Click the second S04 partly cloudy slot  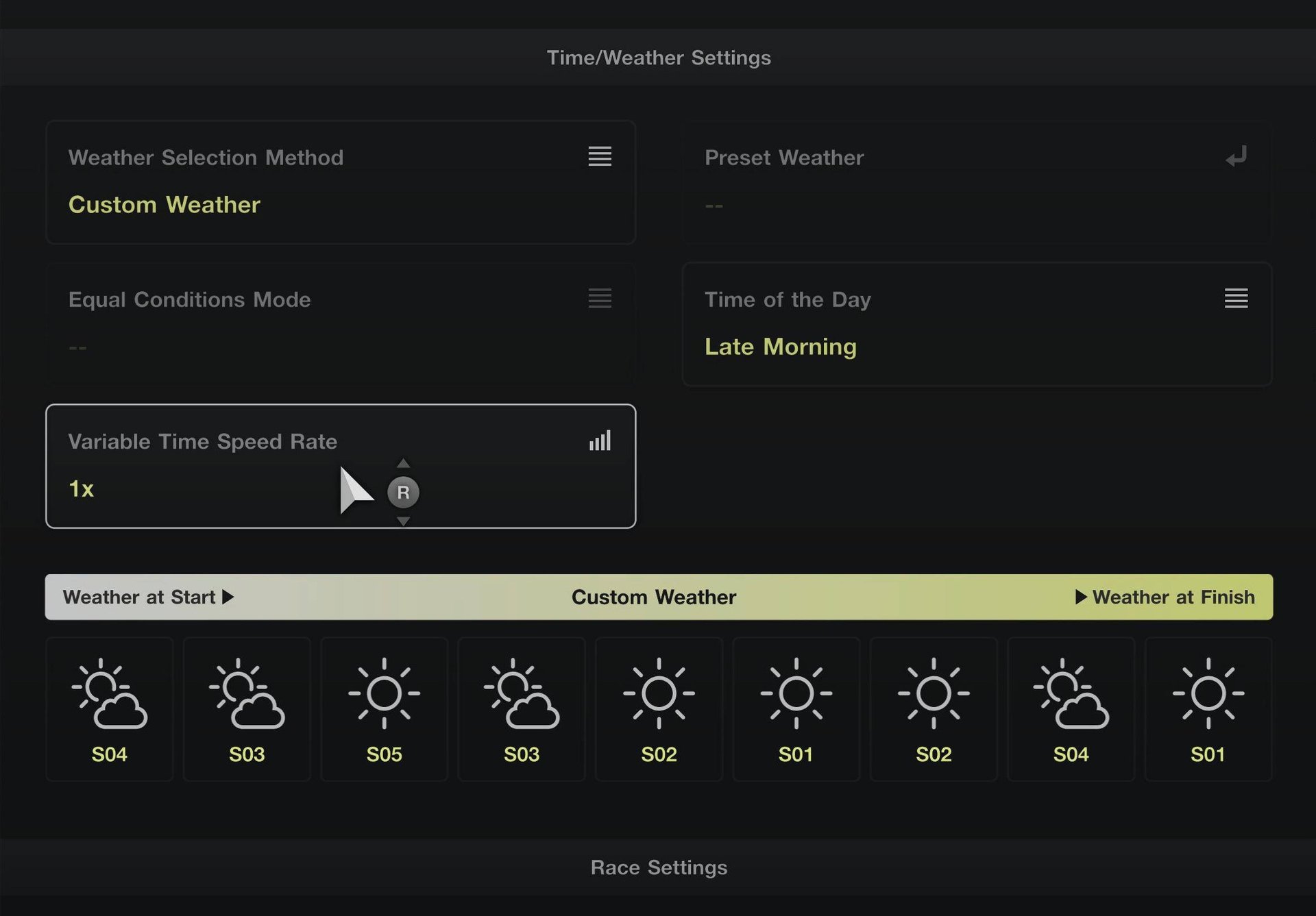point(1071,709)
